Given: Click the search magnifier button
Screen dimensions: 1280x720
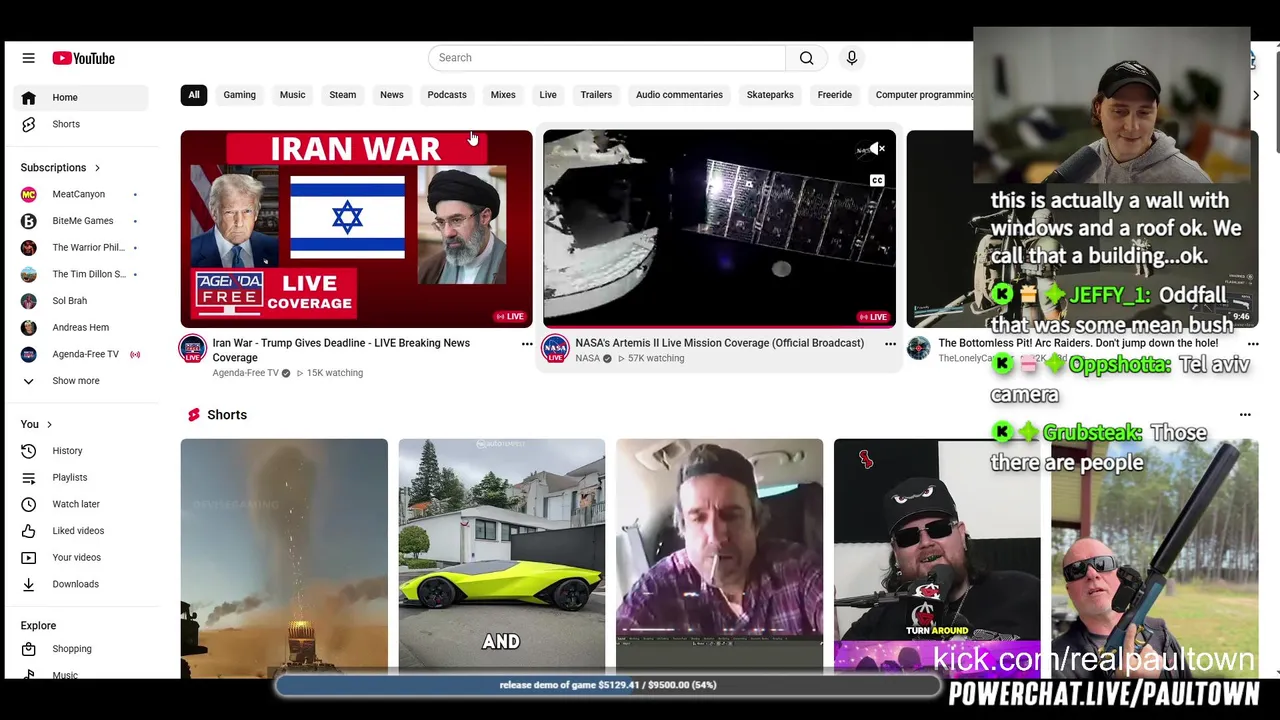Looking at the screenshot, I should (806, 58).
